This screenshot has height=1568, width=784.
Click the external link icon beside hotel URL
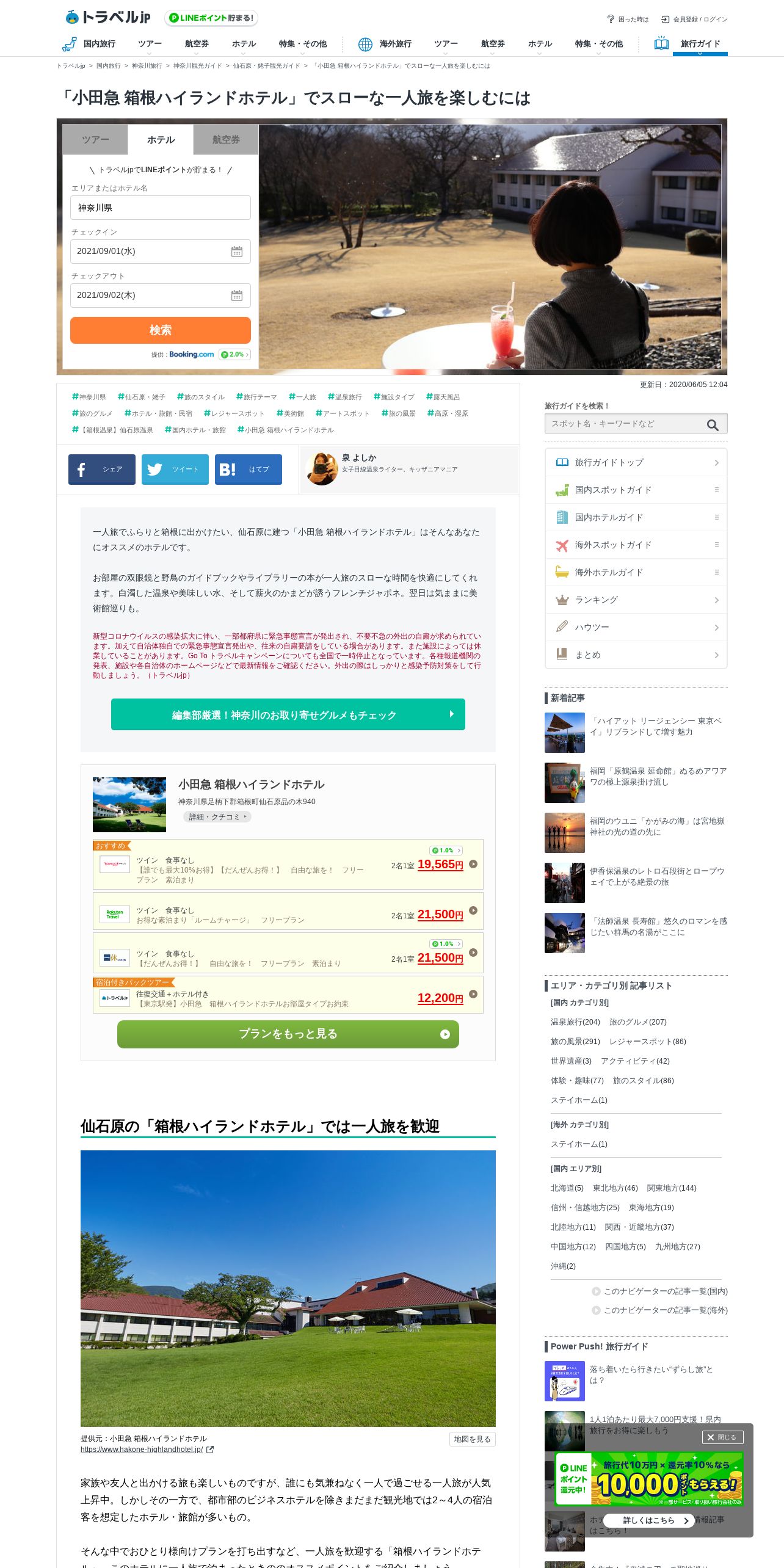click(x=210, y=1450)
